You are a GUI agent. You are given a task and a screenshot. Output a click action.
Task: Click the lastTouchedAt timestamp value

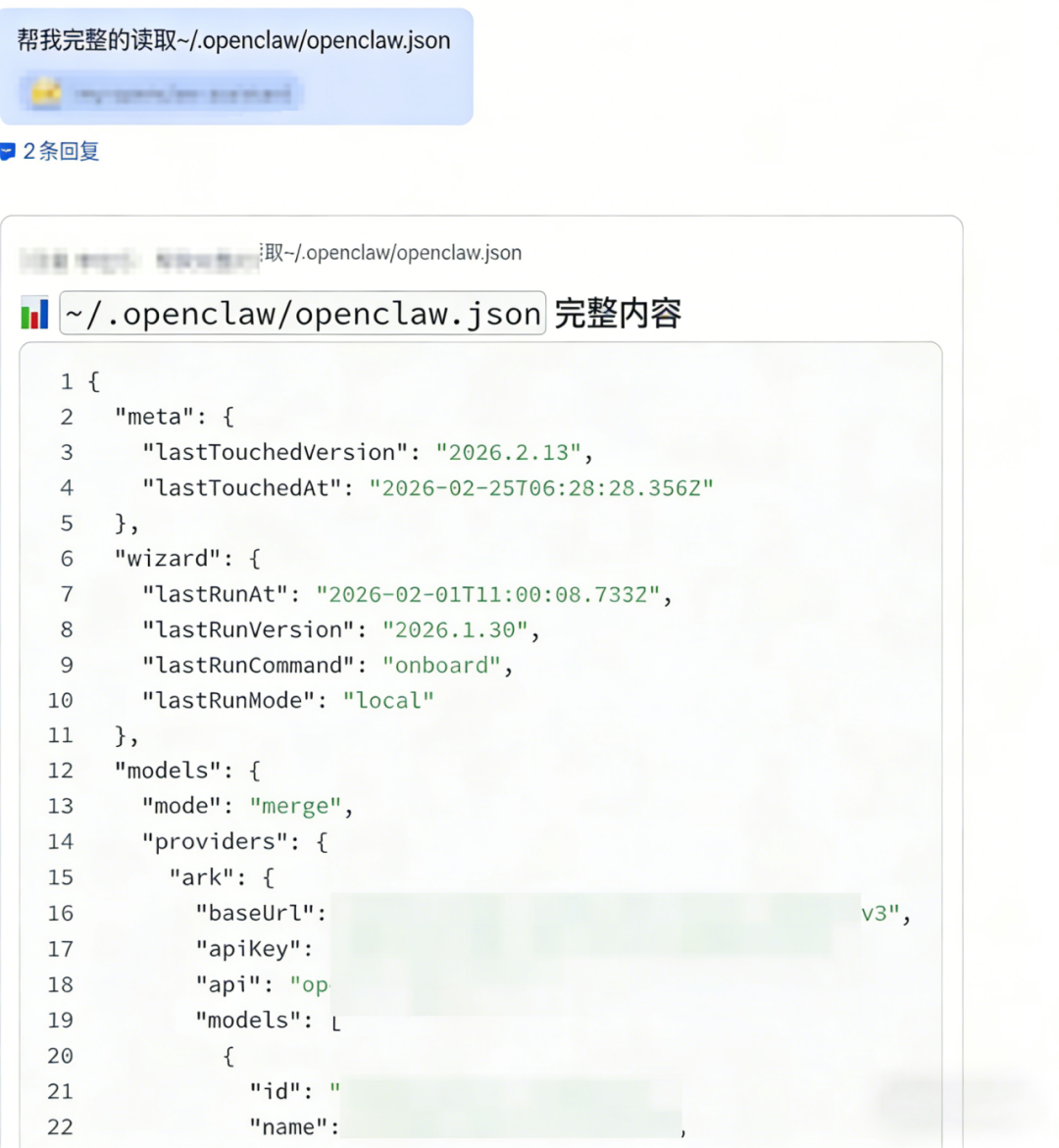tap(541, 487)
